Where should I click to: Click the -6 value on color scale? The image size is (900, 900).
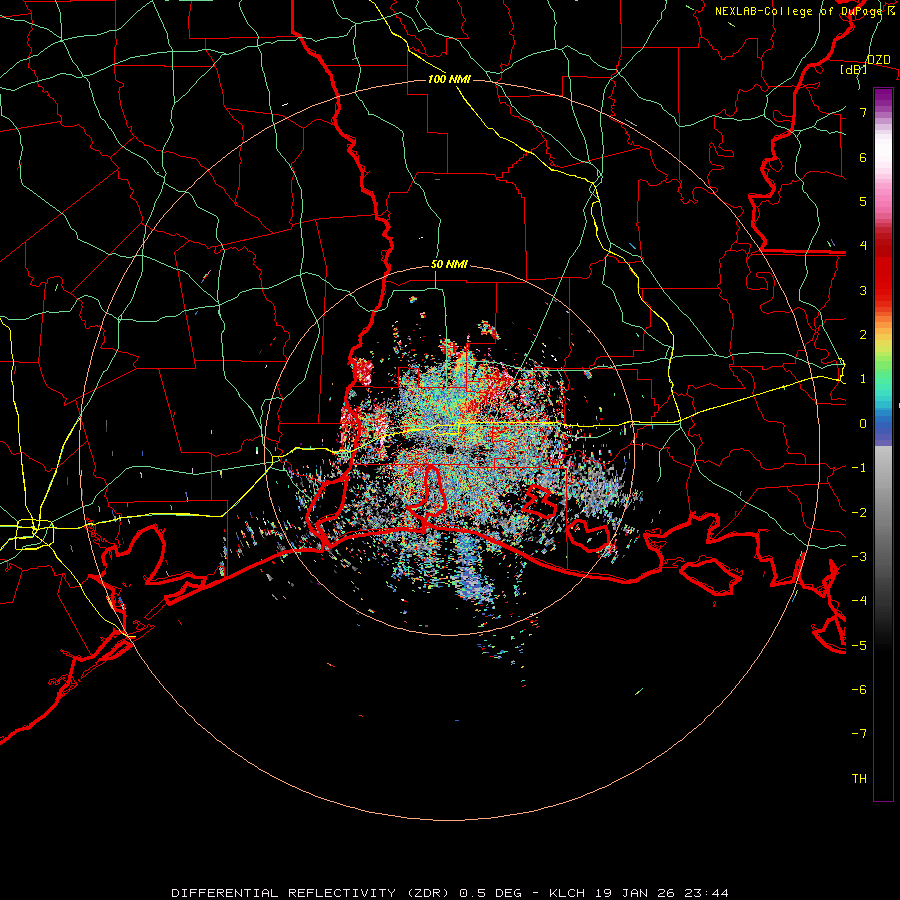click(859, 690)
